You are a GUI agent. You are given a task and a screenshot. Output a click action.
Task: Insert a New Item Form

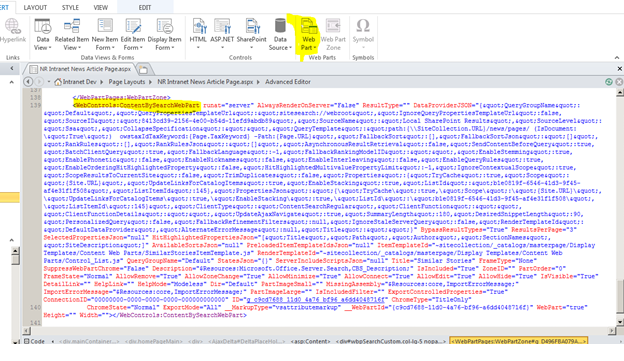click(105, 35)
